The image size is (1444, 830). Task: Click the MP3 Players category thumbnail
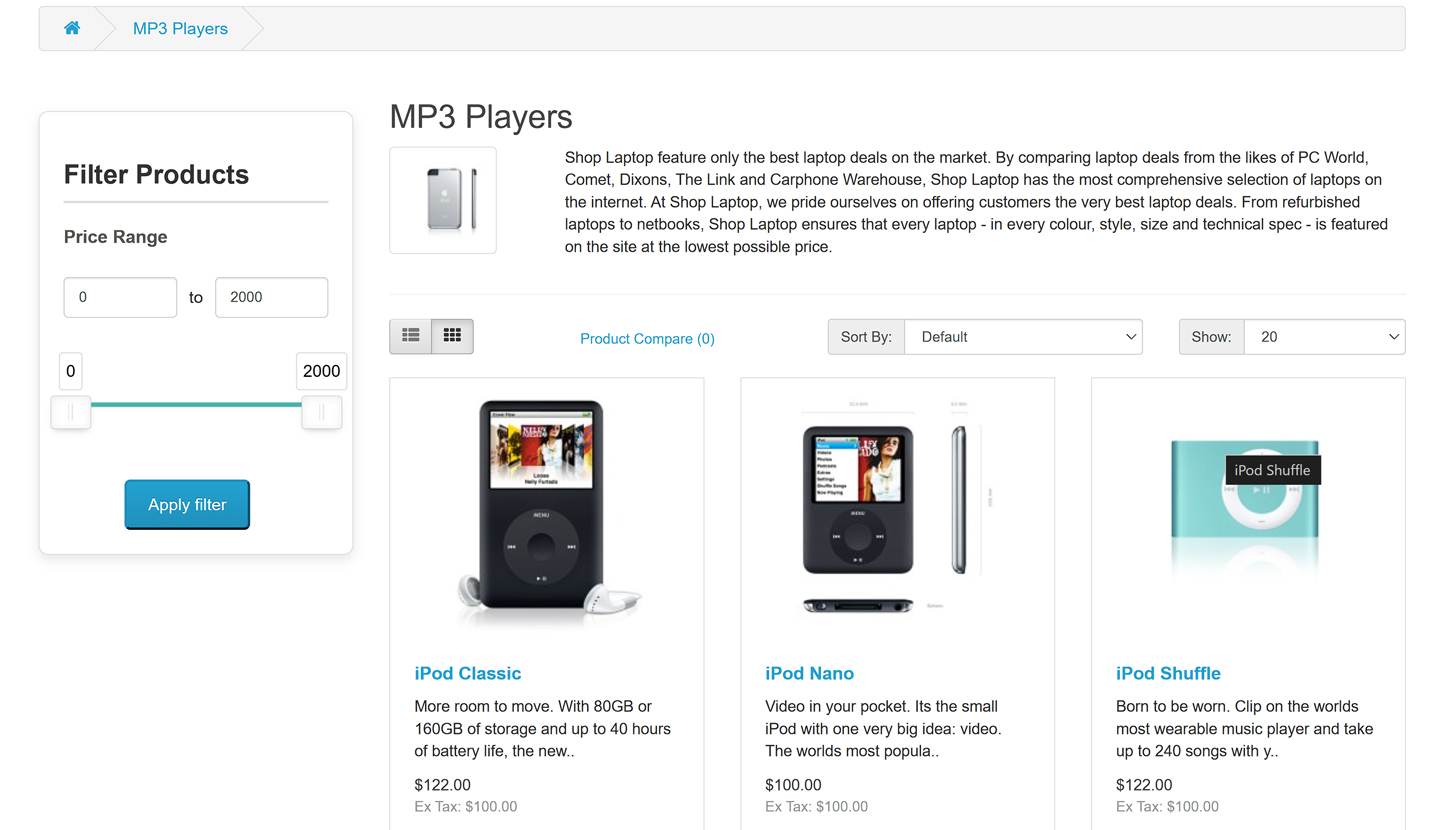(443, 200)
